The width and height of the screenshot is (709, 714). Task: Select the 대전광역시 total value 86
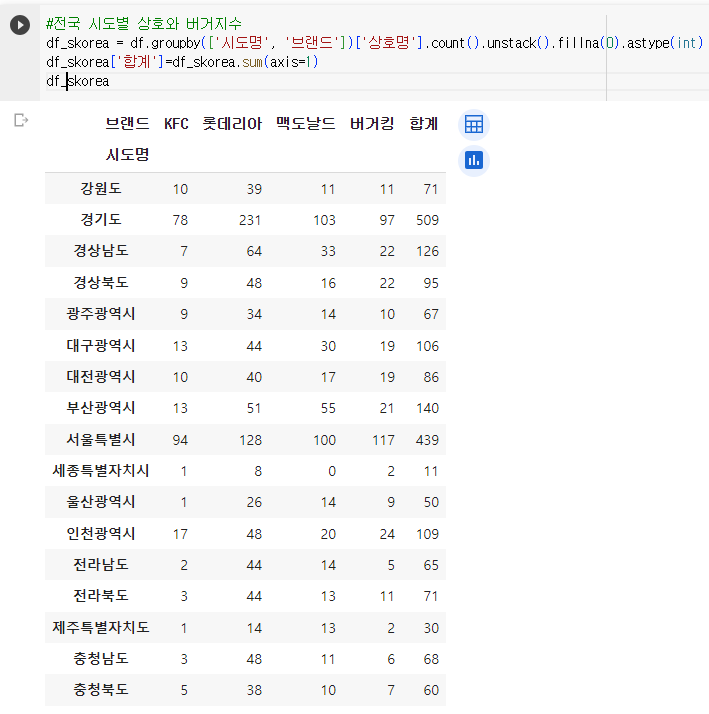[x=431, y=377]
